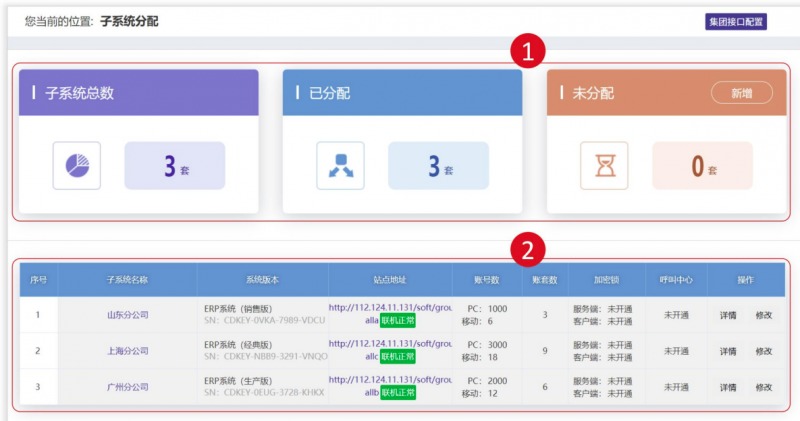The image size is (800, 421).
Task: Click 修改 for 山东分公司 row
Action: tap(763, 315)
